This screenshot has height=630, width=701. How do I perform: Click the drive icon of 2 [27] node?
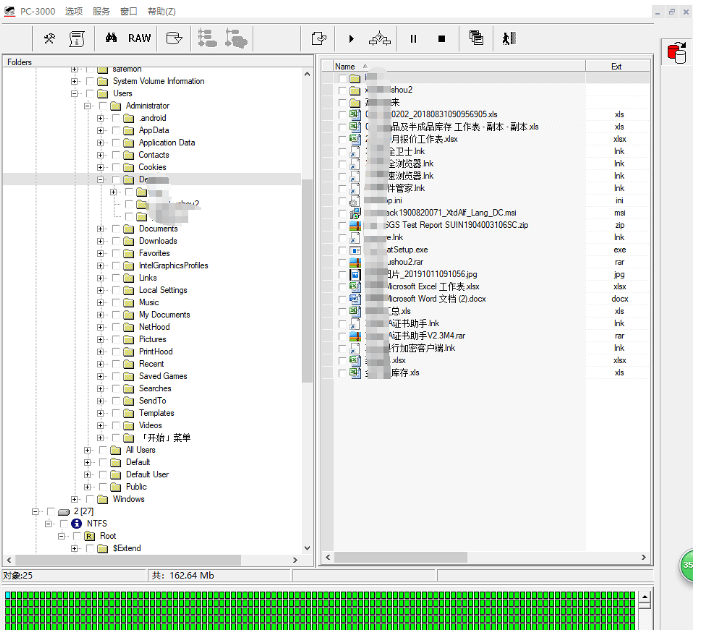click(x=64, y=512)
